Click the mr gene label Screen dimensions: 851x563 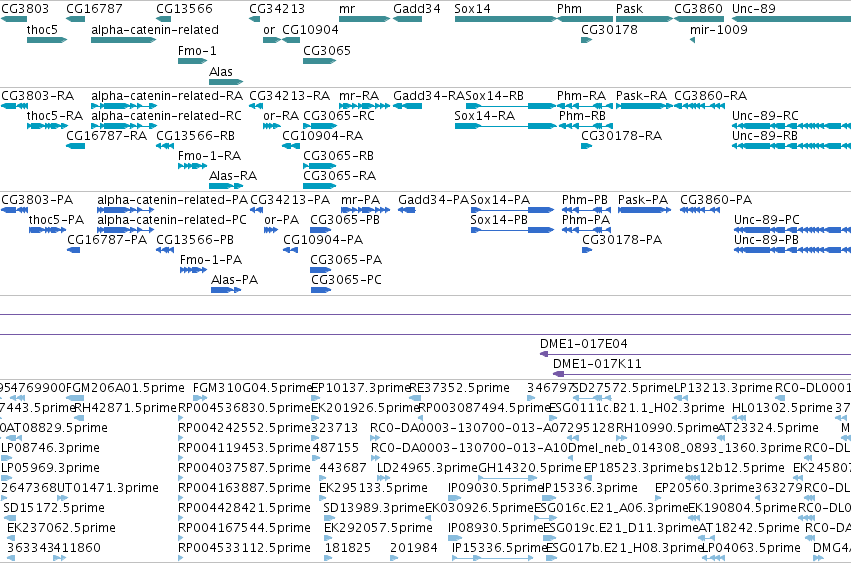[x=347, y=9]
